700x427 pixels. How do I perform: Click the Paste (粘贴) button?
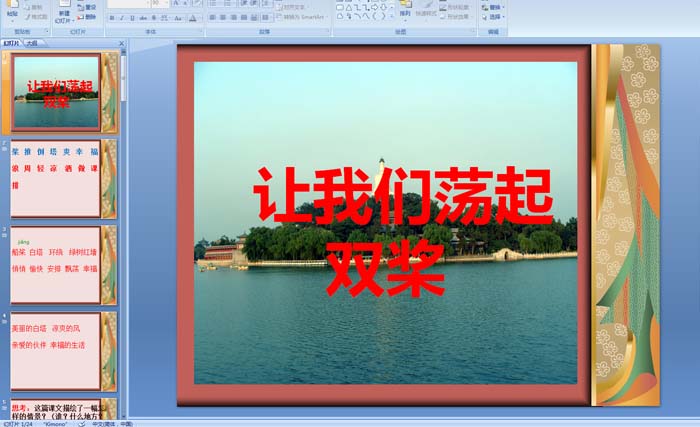coord(12,10)
